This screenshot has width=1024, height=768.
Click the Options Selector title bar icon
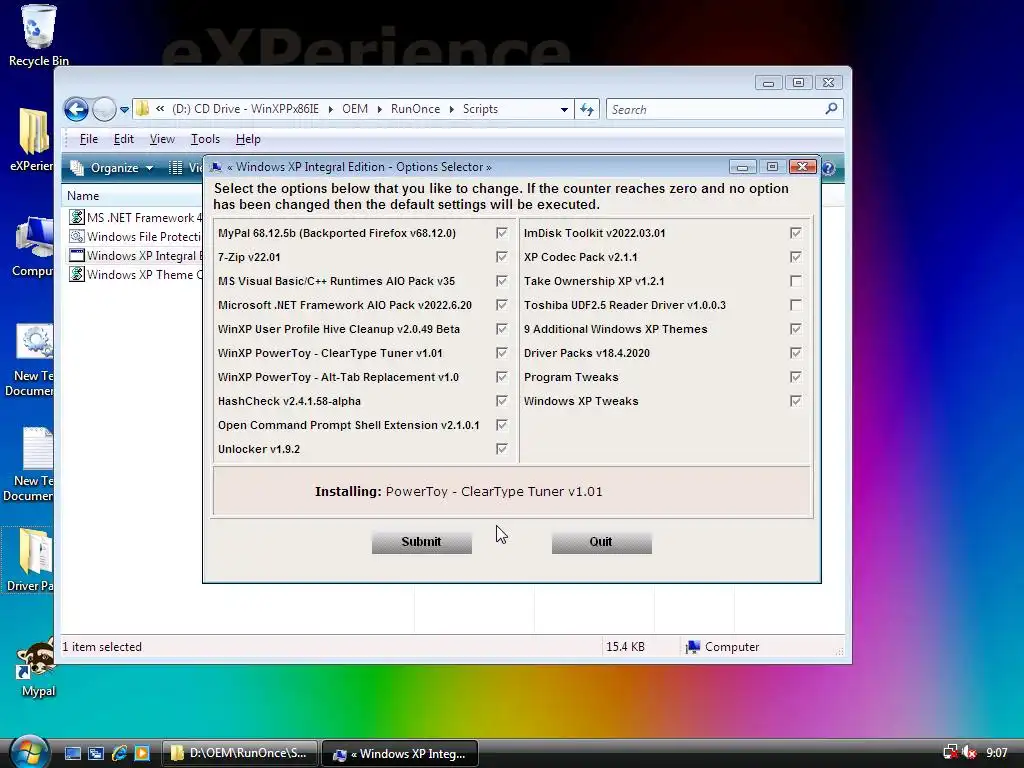[x=216, y=167]
